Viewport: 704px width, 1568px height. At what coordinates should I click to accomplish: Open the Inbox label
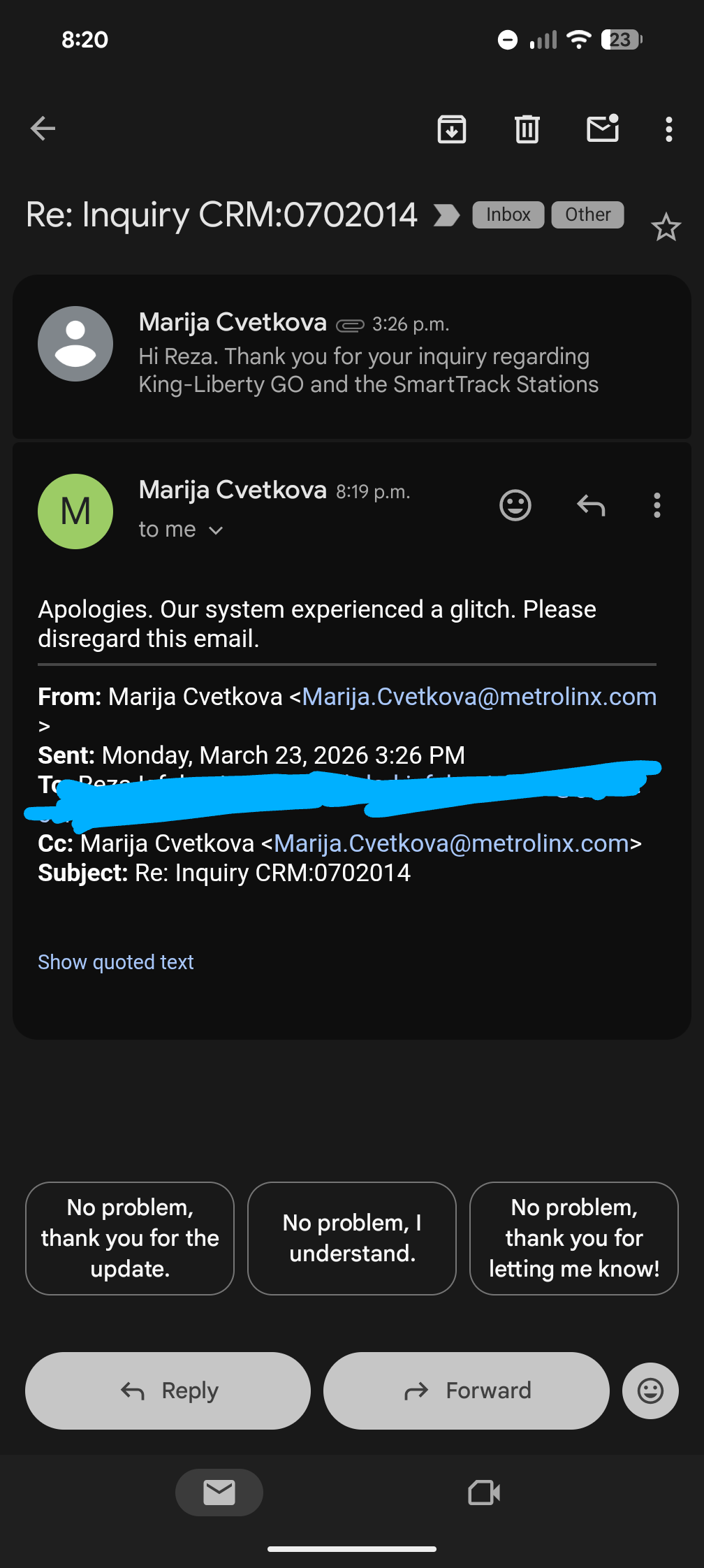[508, 215]
